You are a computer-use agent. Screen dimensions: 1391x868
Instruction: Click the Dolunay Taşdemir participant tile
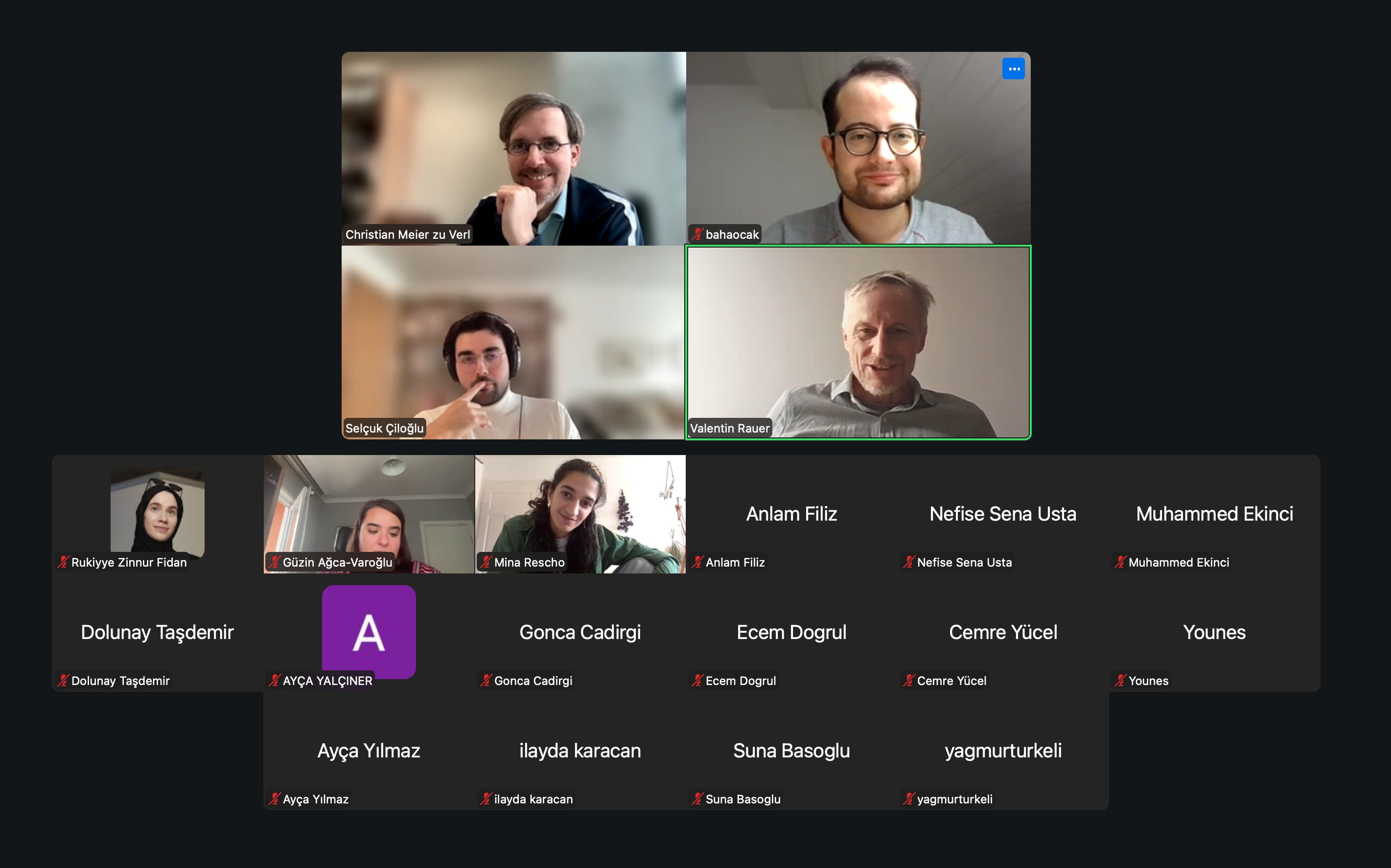click(x=157, y=633)
